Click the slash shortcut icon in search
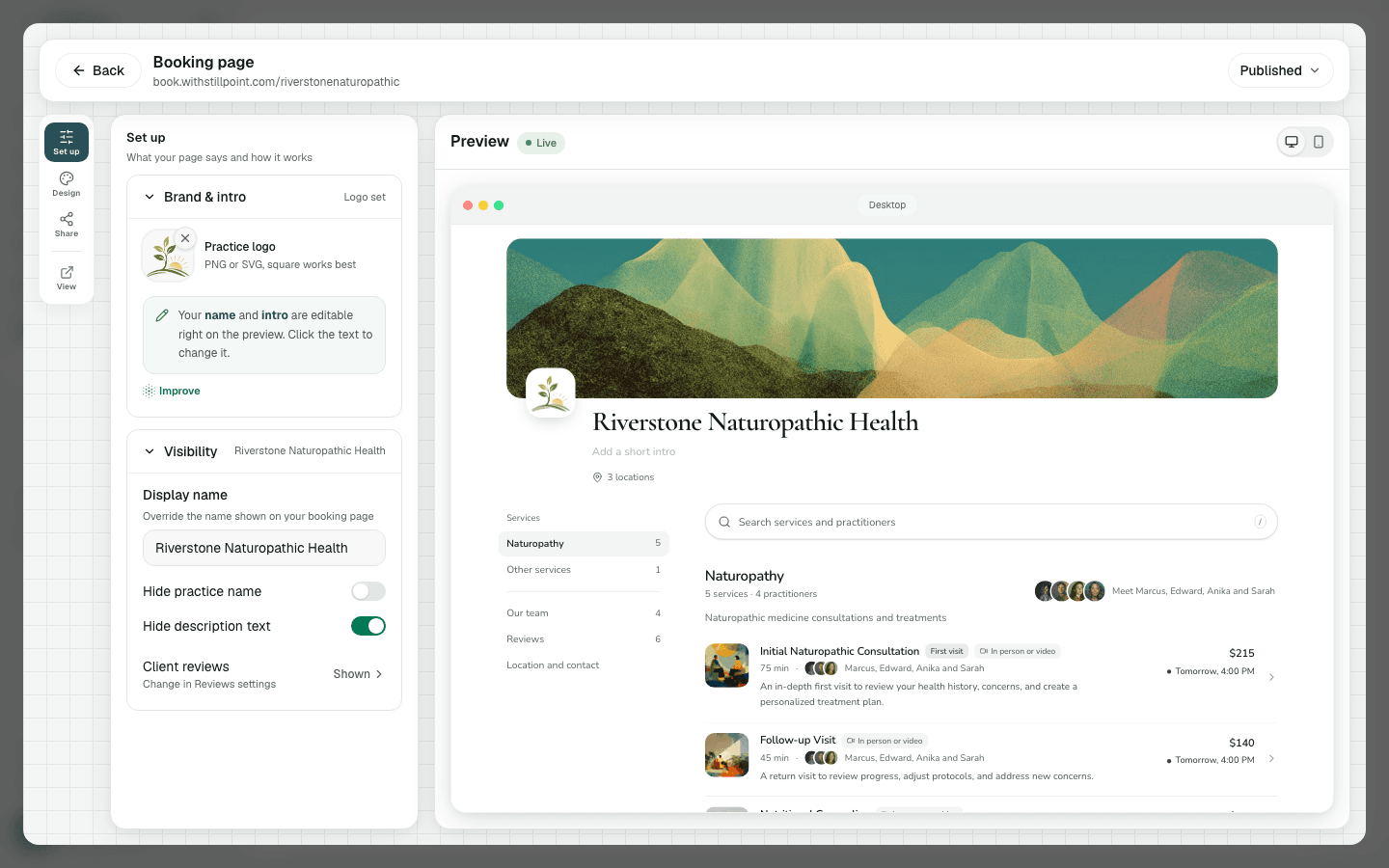 coord(1260,522)
